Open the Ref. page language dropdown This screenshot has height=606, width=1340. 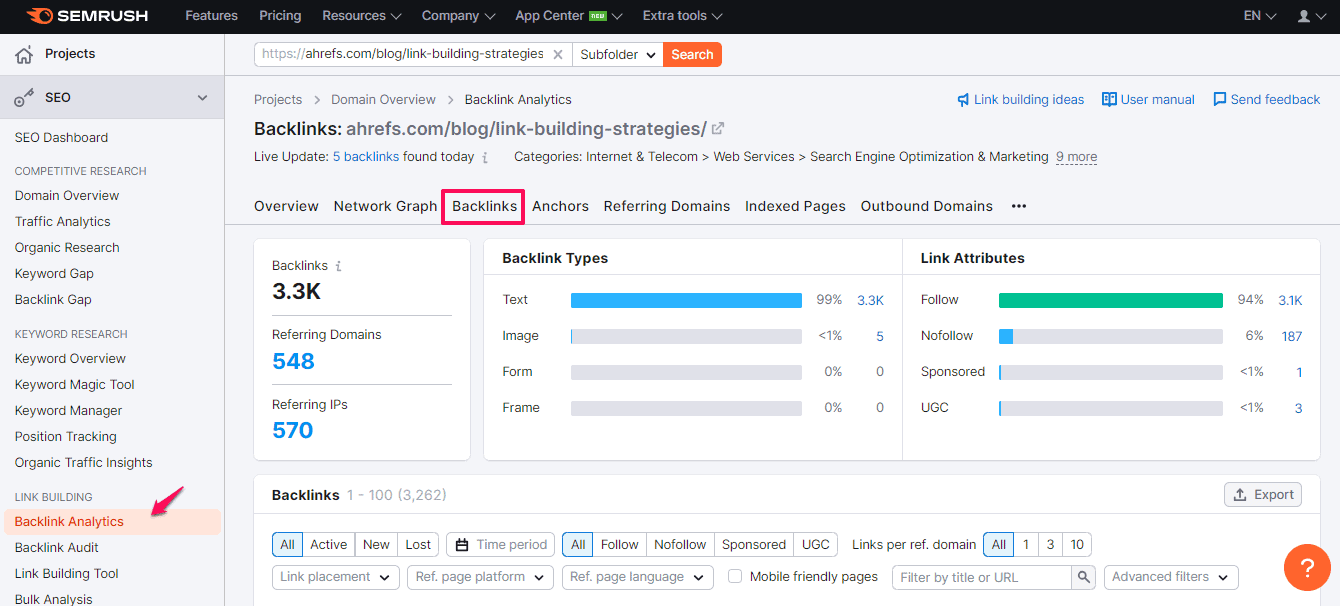637,577
